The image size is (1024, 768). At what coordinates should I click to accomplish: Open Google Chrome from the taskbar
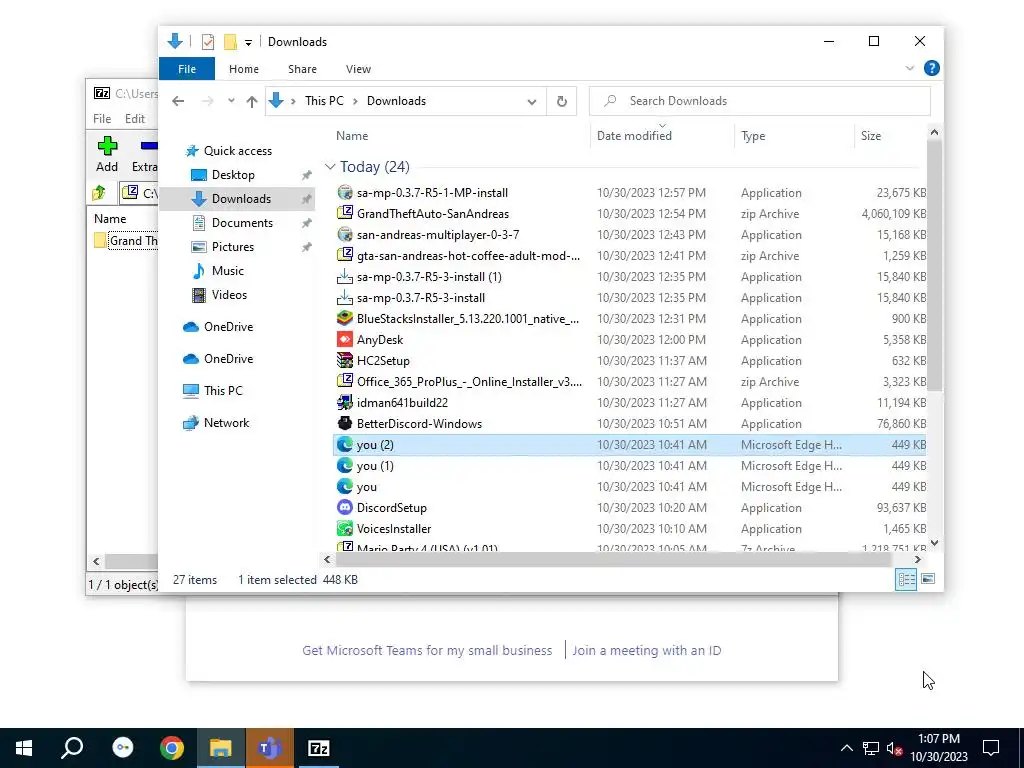click(172, 748)
